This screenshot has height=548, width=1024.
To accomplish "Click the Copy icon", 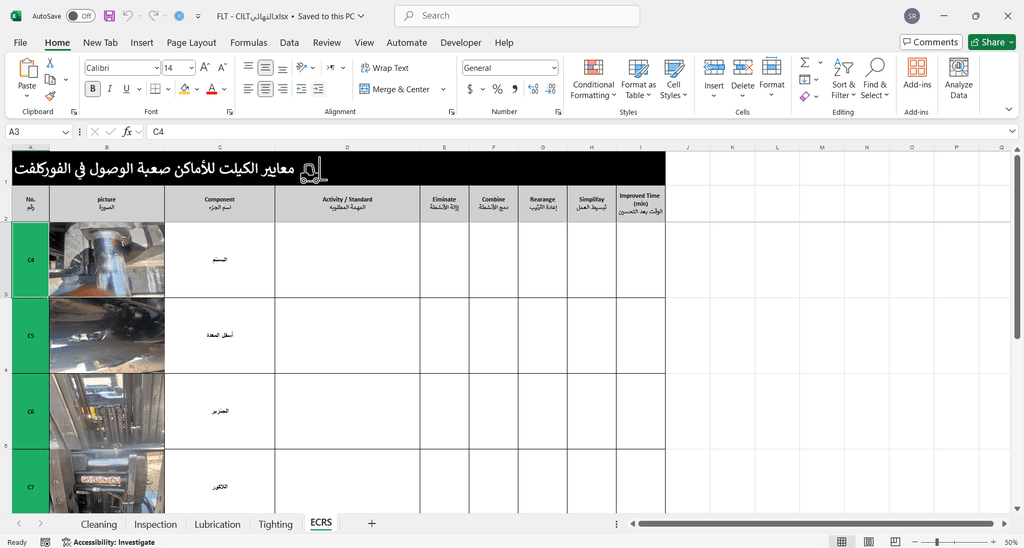I will 50,80.
